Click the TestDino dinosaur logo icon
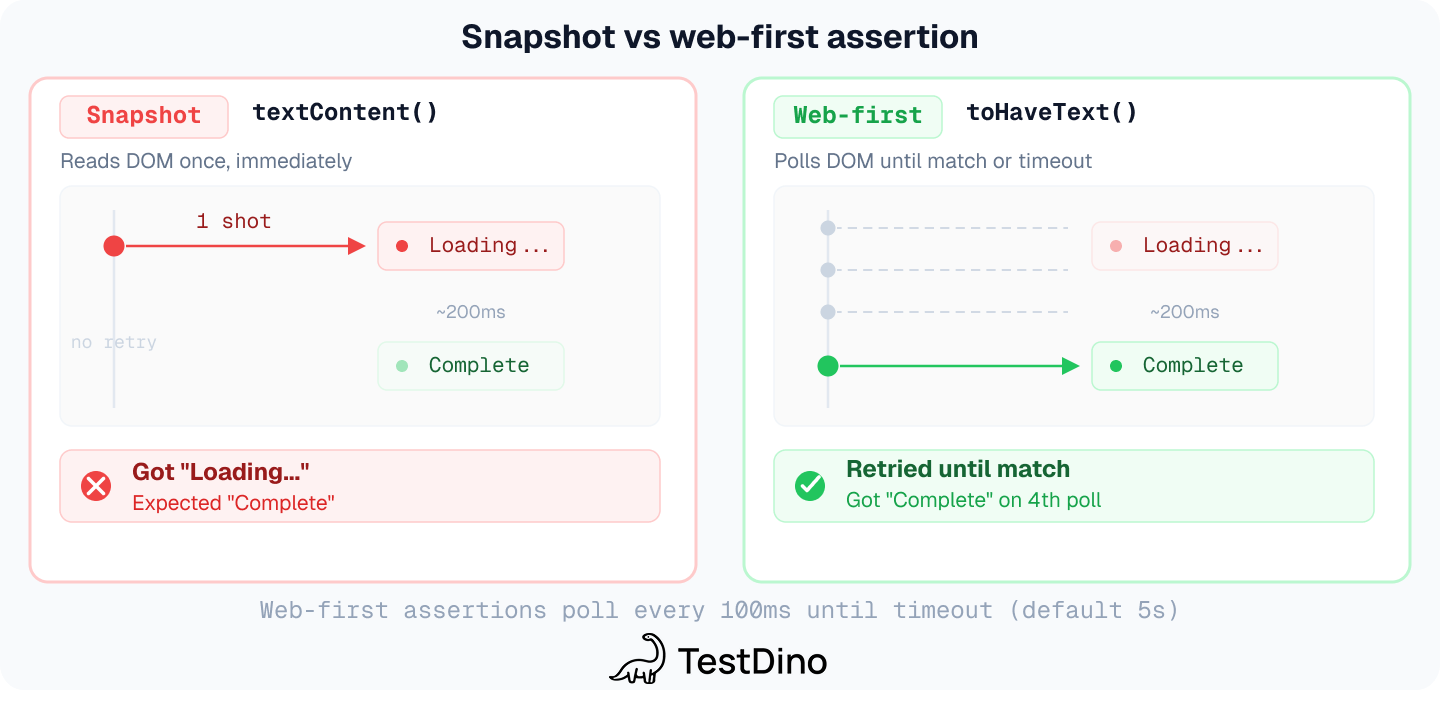The height and width of the screenshot is (702, 1440). pyautogui.click(x=638, y=659)
